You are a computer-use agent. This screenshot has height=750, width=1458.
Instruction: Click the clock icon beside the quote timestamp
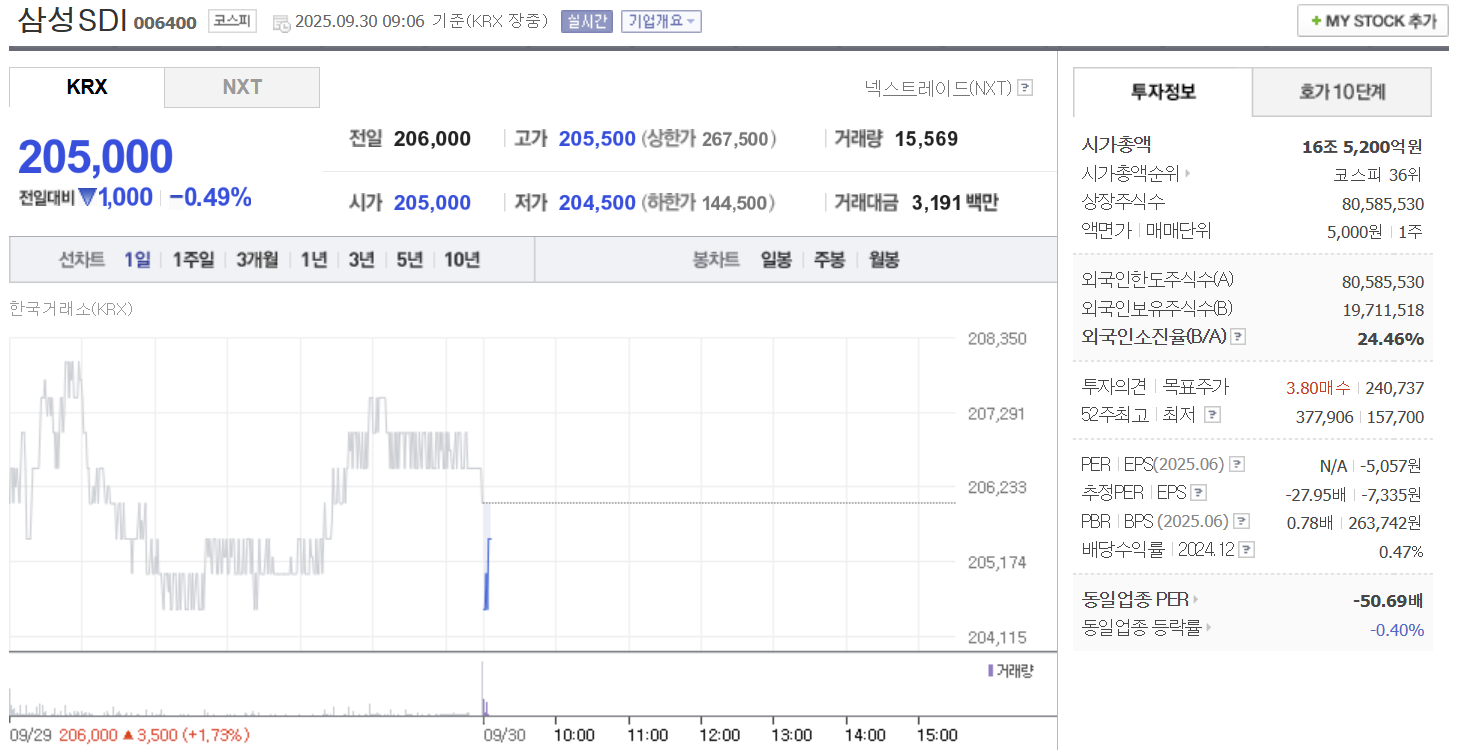point(282,21)
